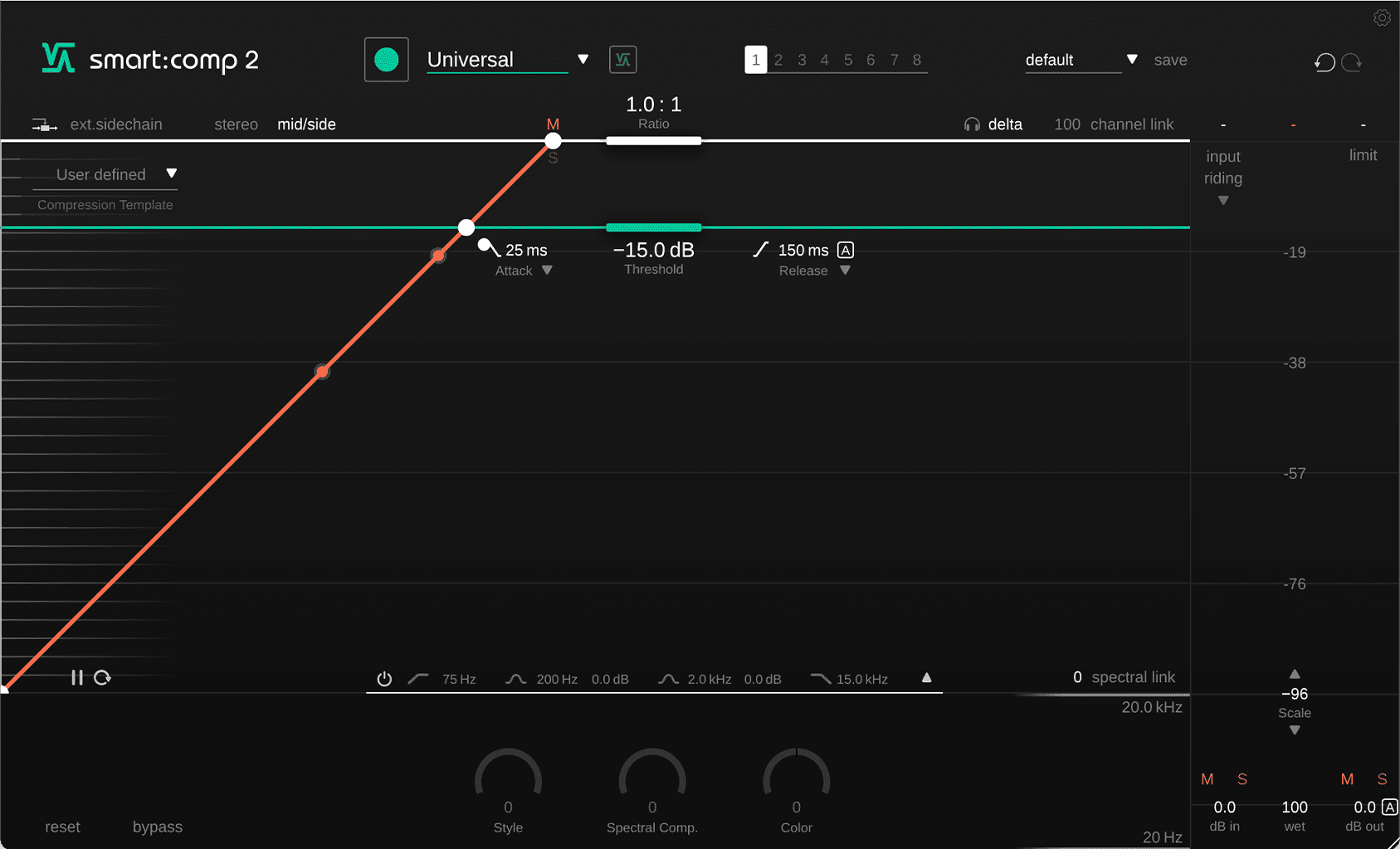Select output S channel meter label
The width and height of the screenshot is (1400, 849).
click(x=1382, y=779)
